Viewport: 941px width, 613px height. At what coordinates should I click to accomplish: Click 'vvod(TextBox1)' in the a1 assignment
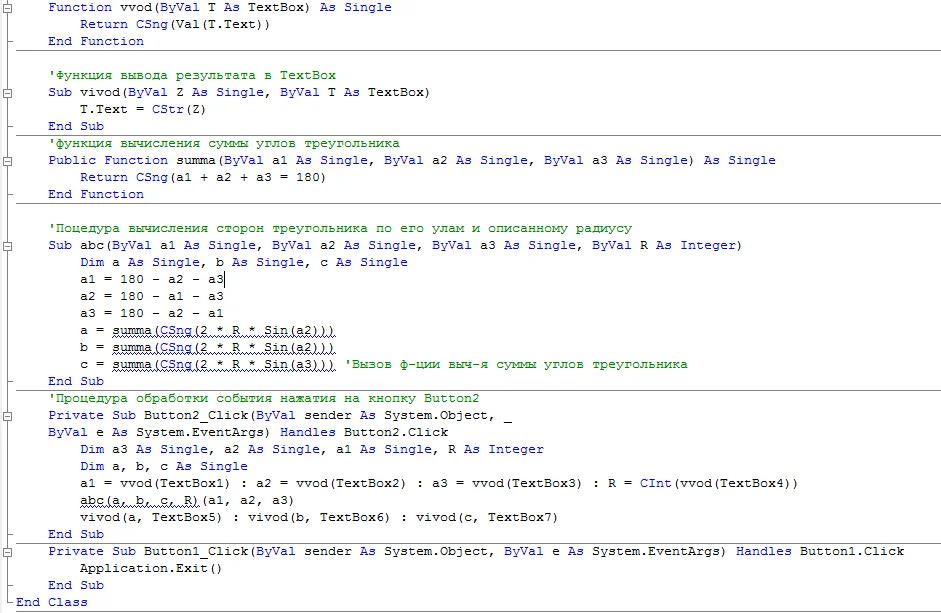point(175,483)
